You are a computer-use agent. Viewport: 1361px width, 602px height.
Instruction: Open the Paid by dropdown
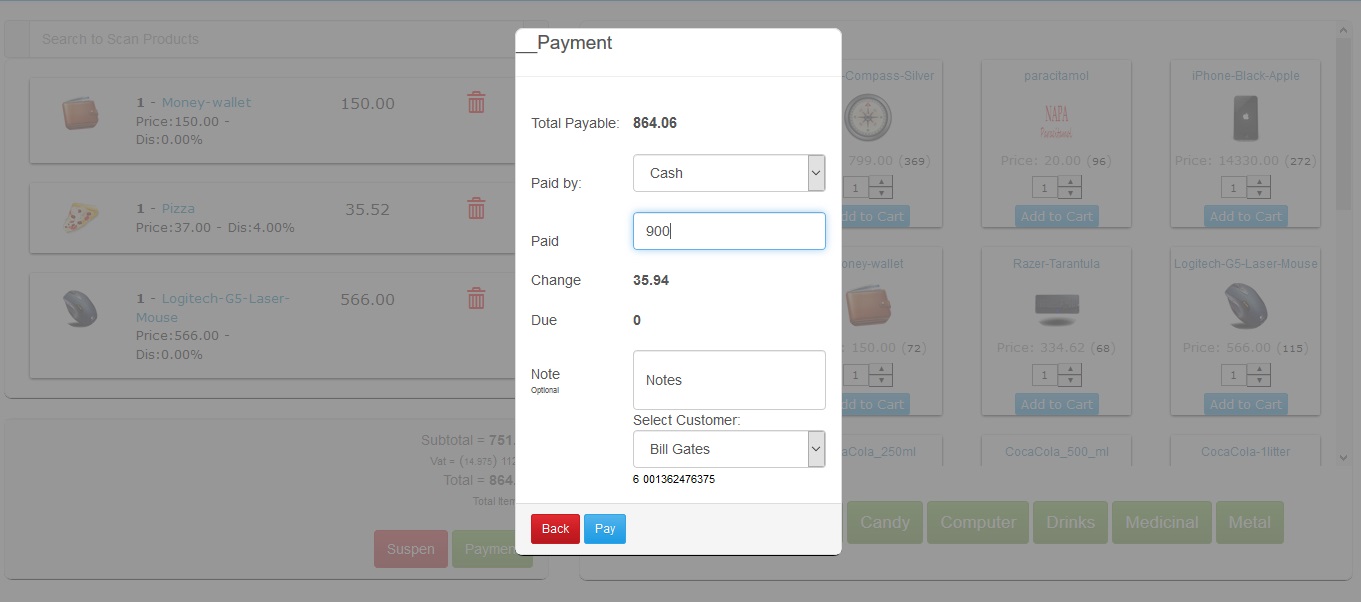pos(728,173)
